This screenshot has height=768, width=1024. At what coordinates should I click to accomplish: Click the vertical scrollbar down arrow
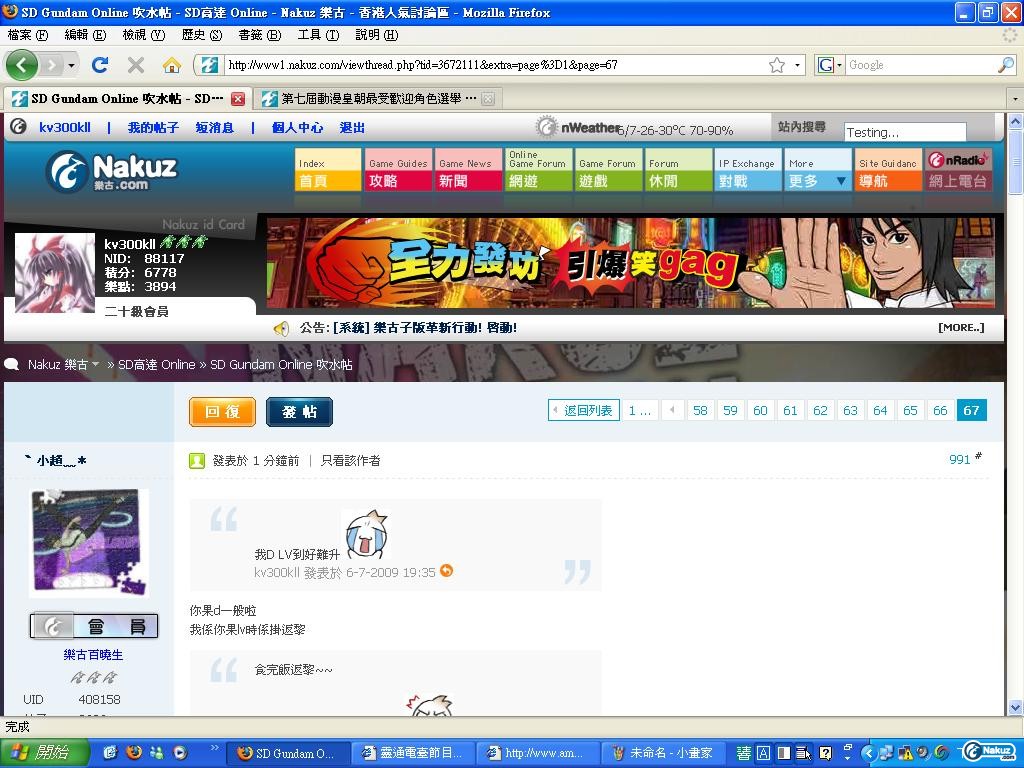[x=1015, y=707]
